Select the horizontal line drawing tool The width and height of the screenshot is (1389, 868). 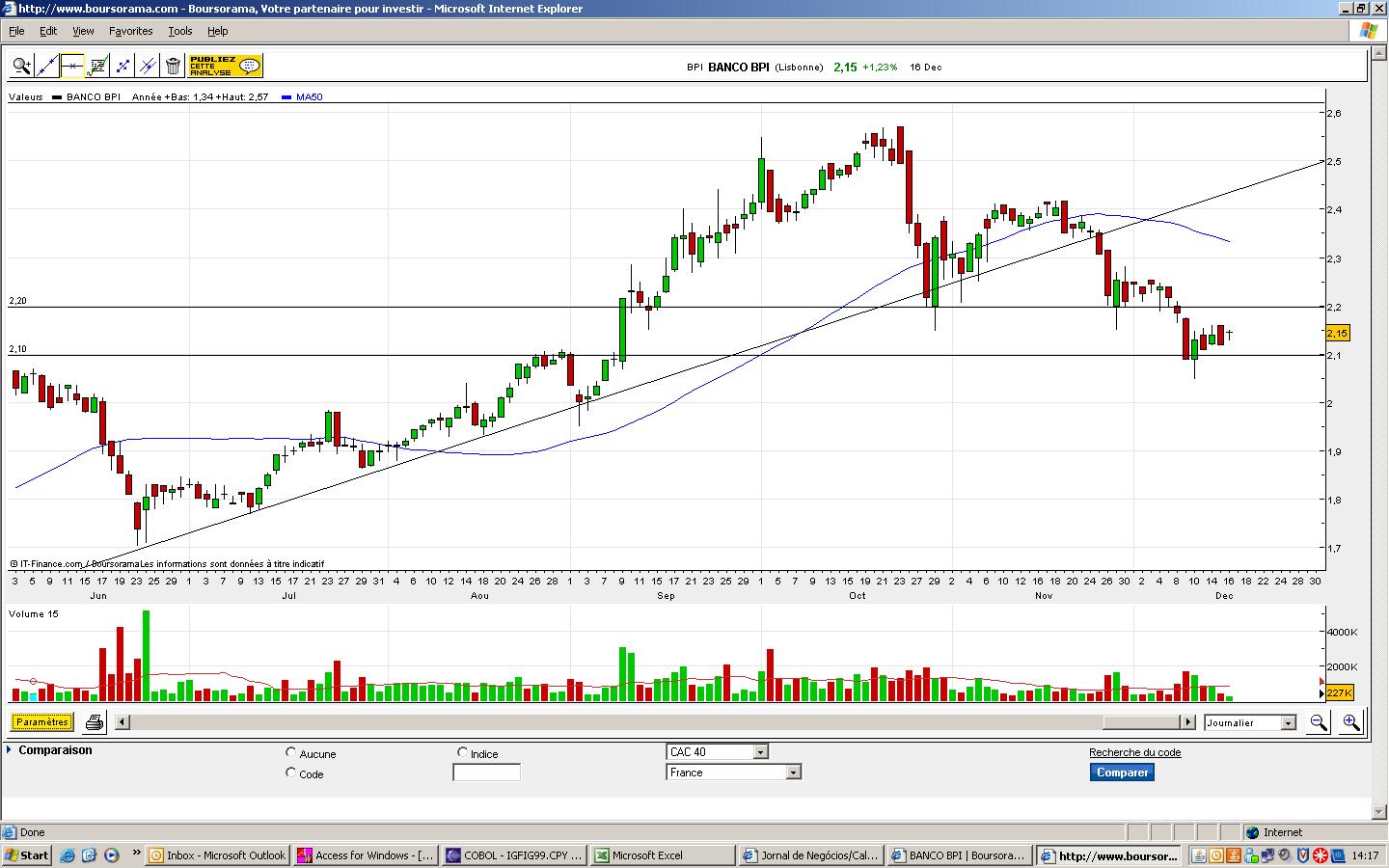[72, 66]
